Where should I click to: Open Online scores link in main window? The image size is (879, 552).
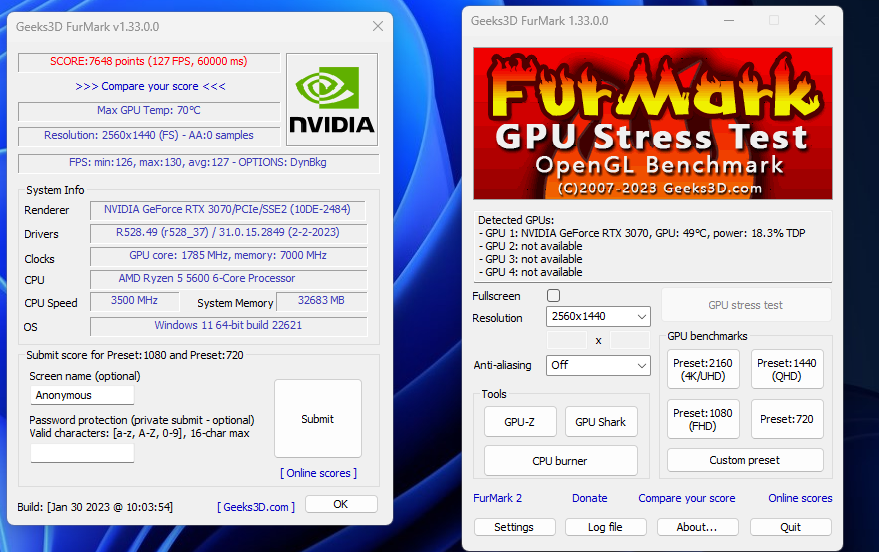(x=800, y=498)
